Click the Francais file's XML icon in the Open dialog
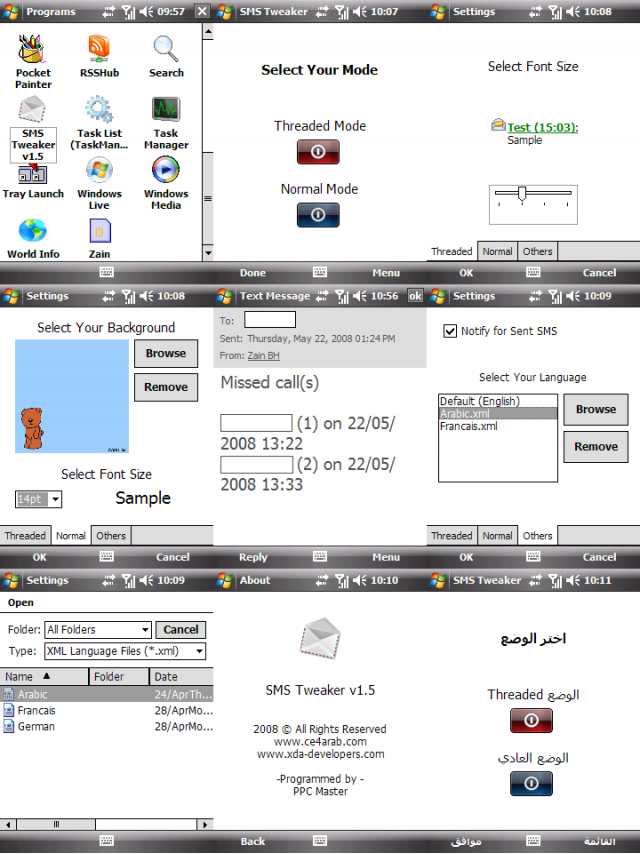Viewport: 640px width, 854px height. (9, 710)
